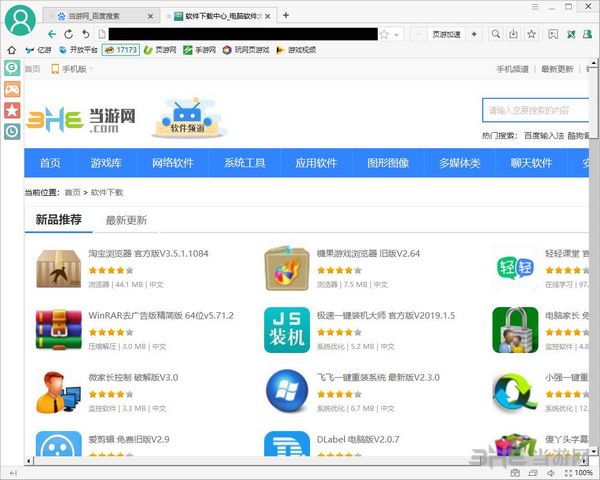Image resolution: width=600 pixels, height=480 pixels.
Task: Close the 软件下载中心 tab
Action: click(267, 16)
